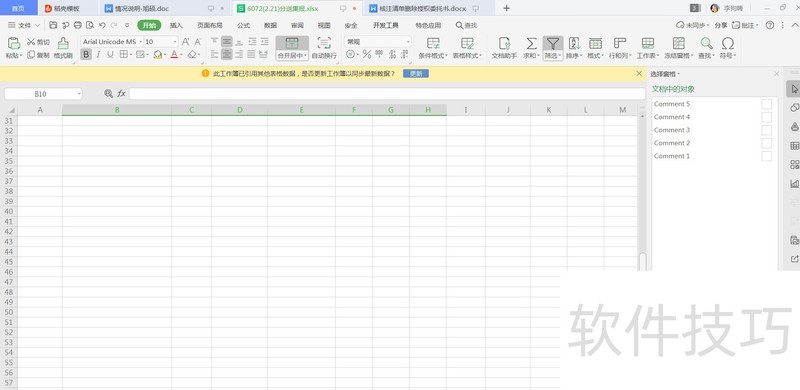
Task: Click the fill color bucket icon
Action: pyautogui.click(x=158, y=54)
